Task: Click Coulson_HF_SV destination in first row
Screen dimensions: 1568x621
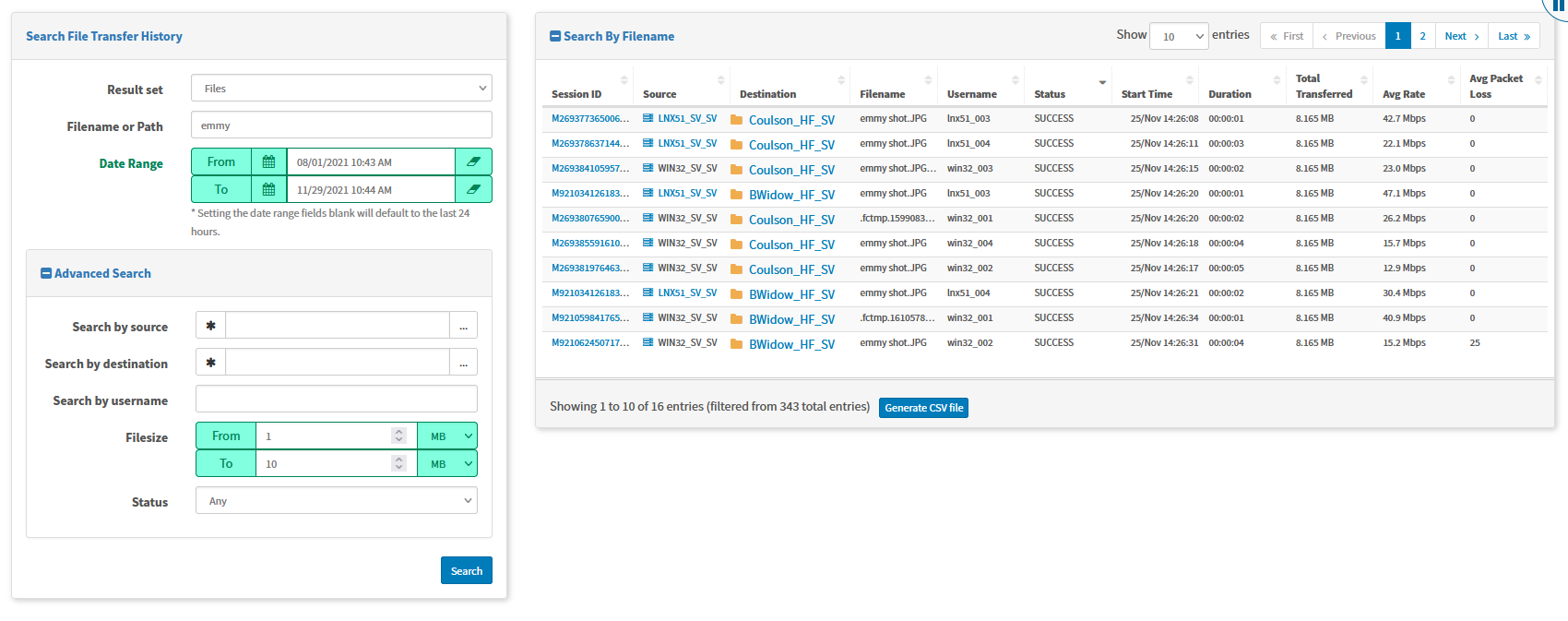Action: click(791, 120)
